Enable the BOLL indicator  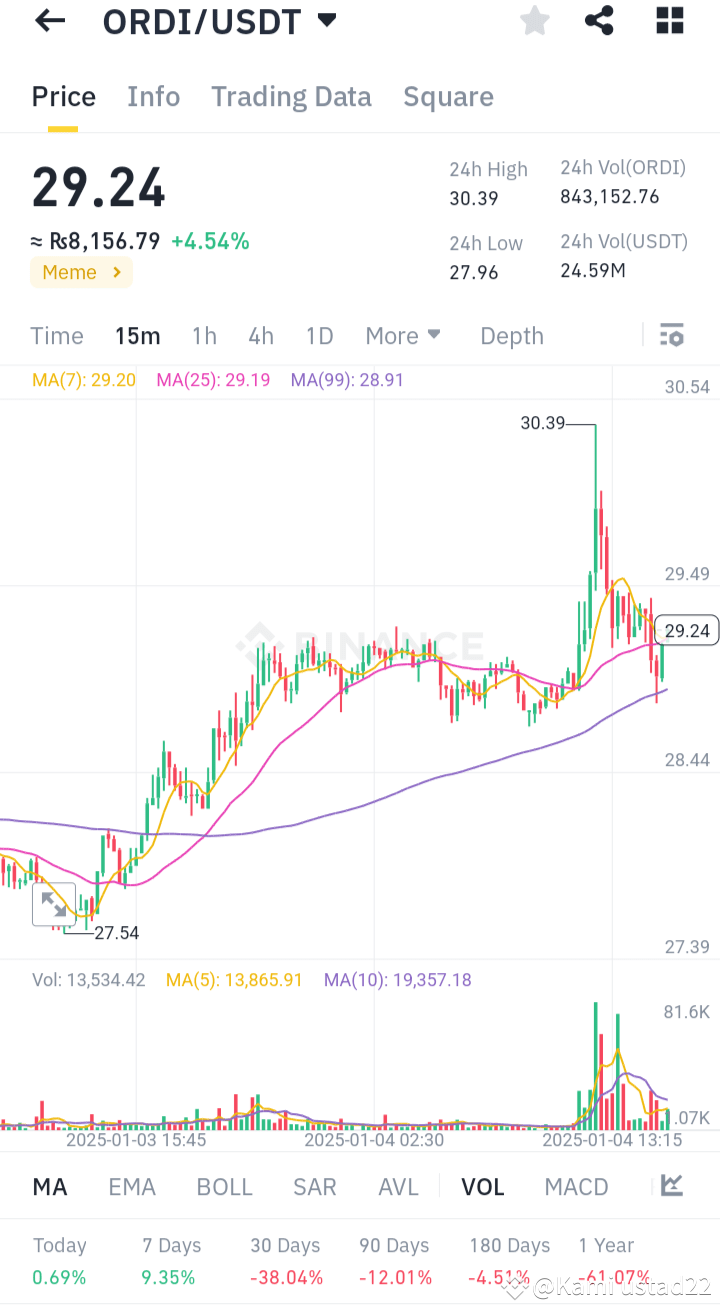pyautogui.click(x=224, y=1186)
